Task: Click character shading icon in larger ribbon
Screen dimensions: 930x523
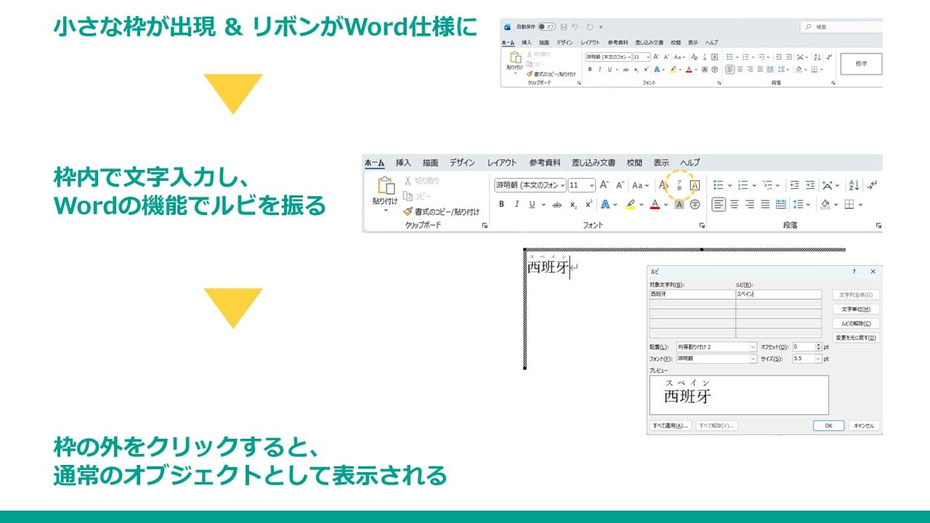Action: tap(679, 205)
